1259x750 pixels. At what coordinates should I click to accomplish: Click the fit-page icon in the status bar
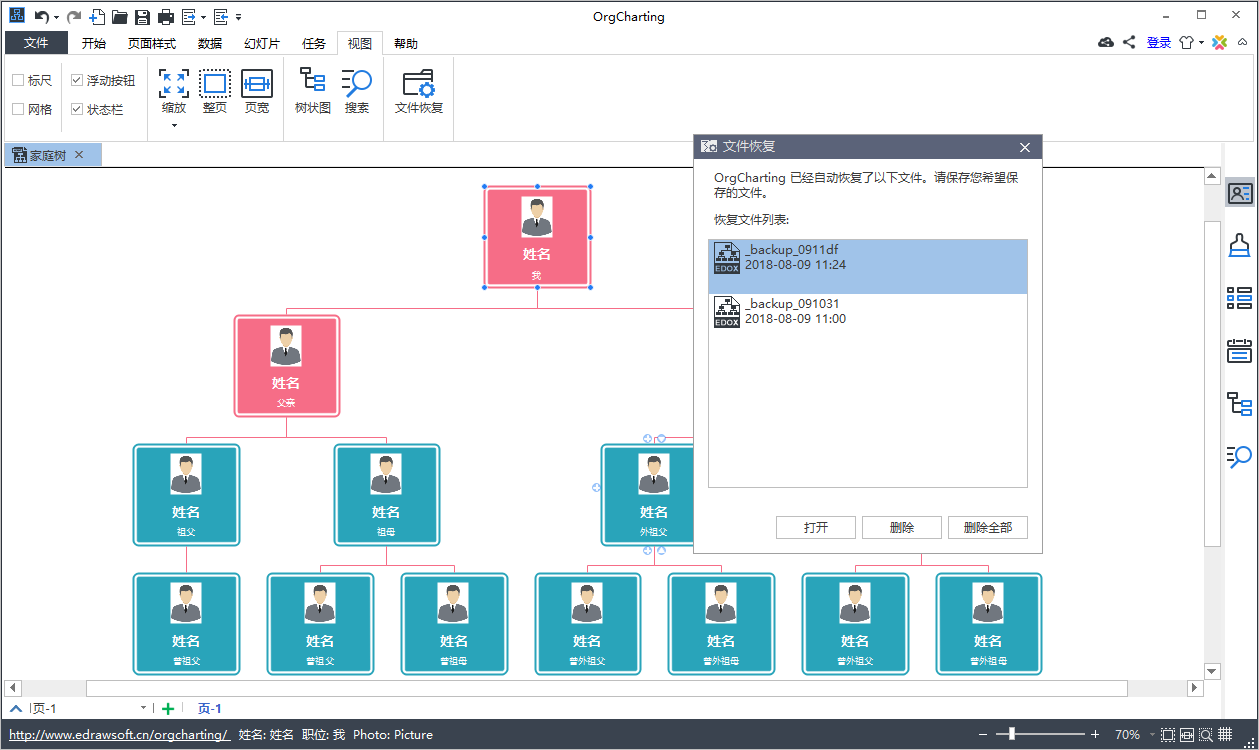(1168, 735)
